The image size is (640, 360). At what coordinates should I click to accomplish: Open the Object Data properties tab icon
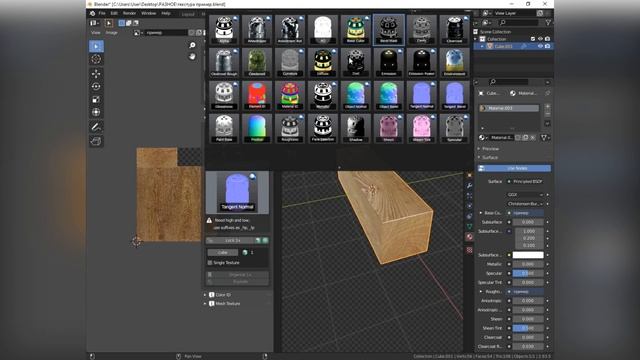click(x=469, y=227)
